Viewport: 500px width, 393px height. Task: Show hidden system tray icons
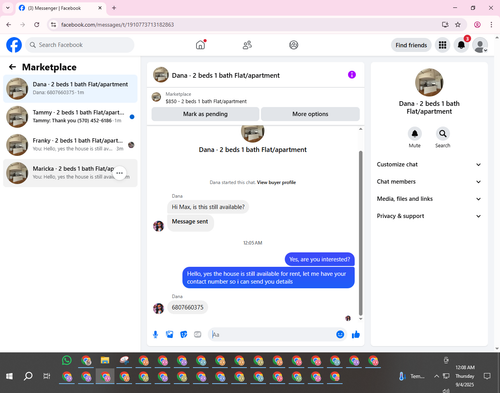pos(436,376)
